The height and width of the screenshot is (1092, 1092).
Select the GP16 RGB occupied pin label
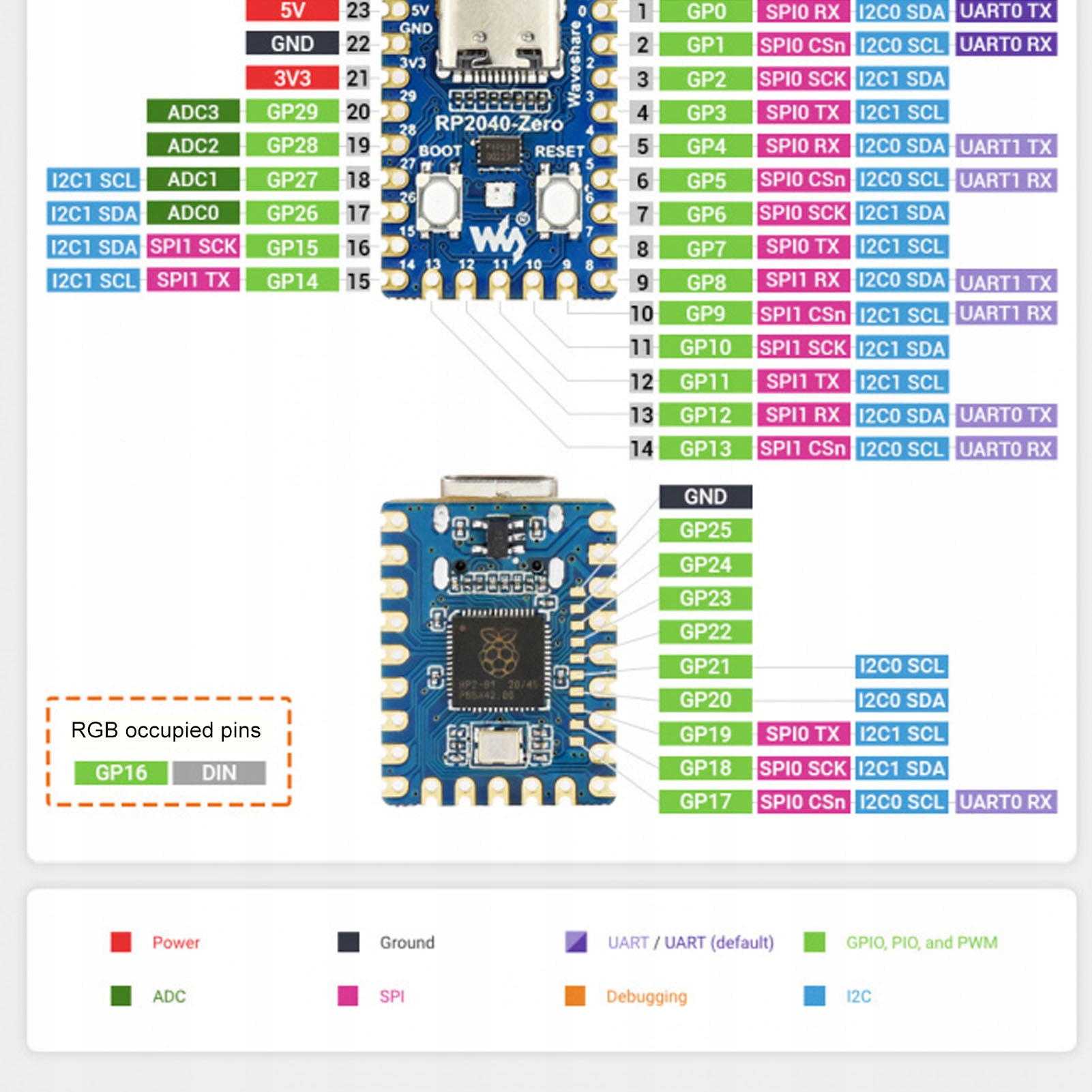coord(121,773)
